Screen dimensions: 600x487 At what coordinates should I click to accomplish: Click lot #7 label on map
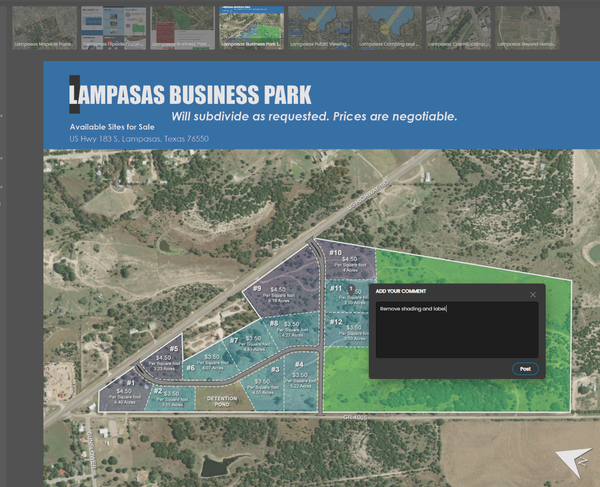pyautogui.click(x=233, y=340)
